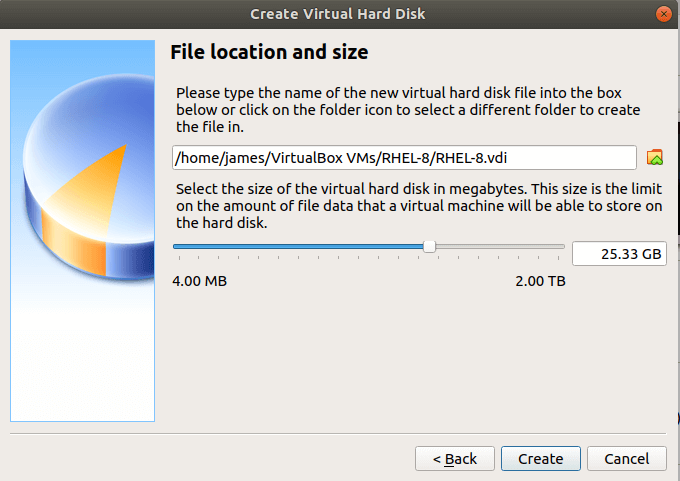The width and height of the screenshot is (680, 481).
Task: Click the 4.00 MB minimum size label
Action: click(x=200, y=282)
